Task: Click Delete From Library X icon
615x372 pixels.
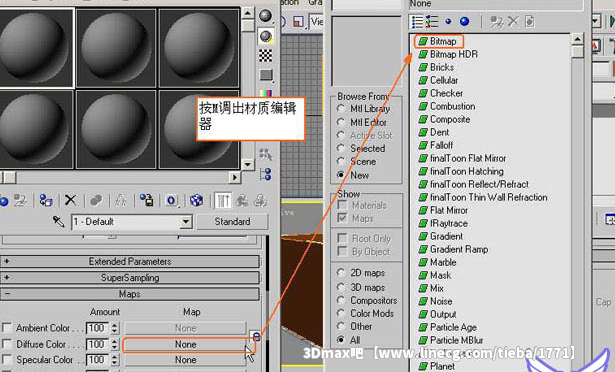Action: click(513, 22)
